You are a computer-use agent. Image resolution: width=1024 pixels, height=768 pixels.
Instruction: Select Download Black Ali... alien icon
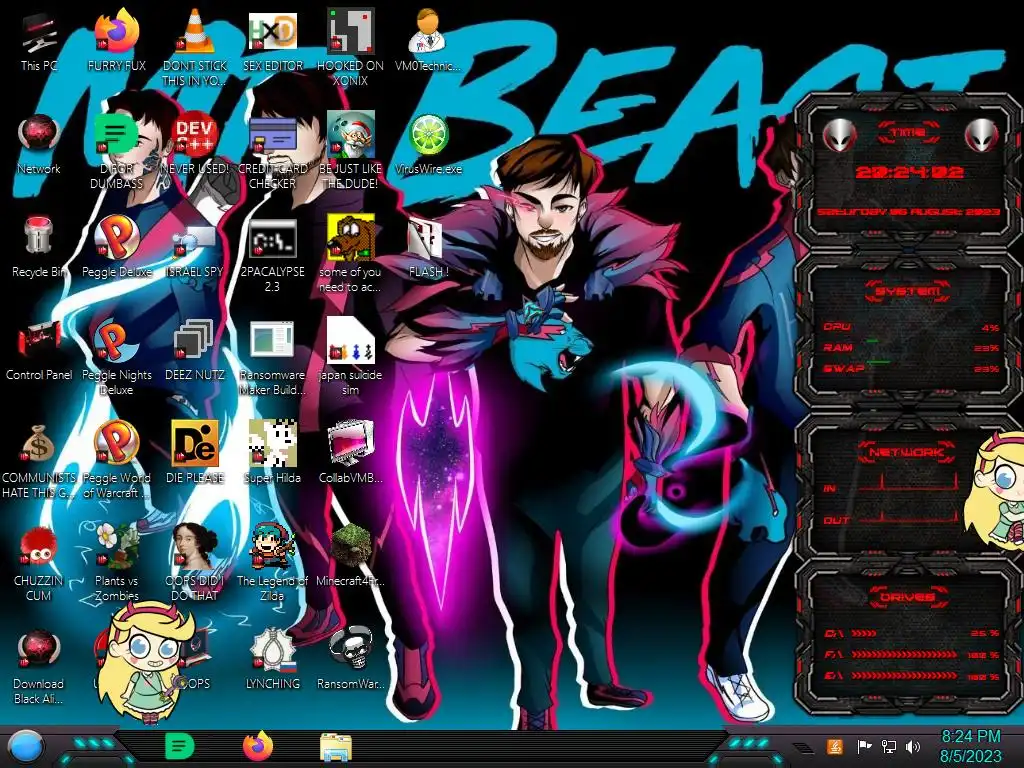click(39, 666)
